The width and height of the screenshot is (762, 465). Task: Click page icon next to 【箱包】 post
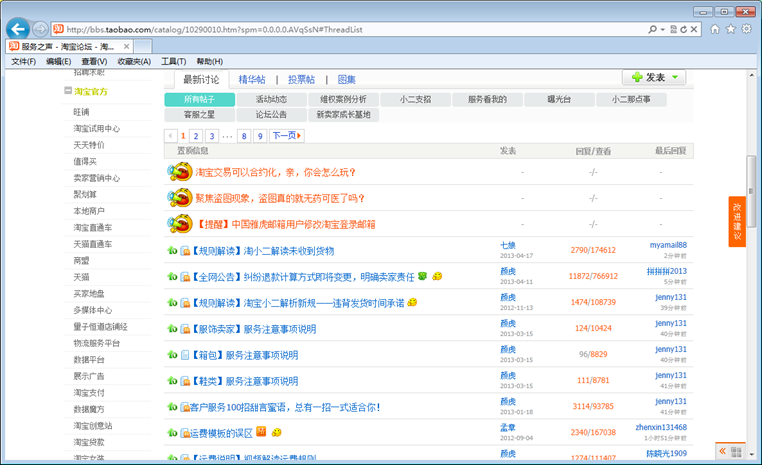(185, 355)
